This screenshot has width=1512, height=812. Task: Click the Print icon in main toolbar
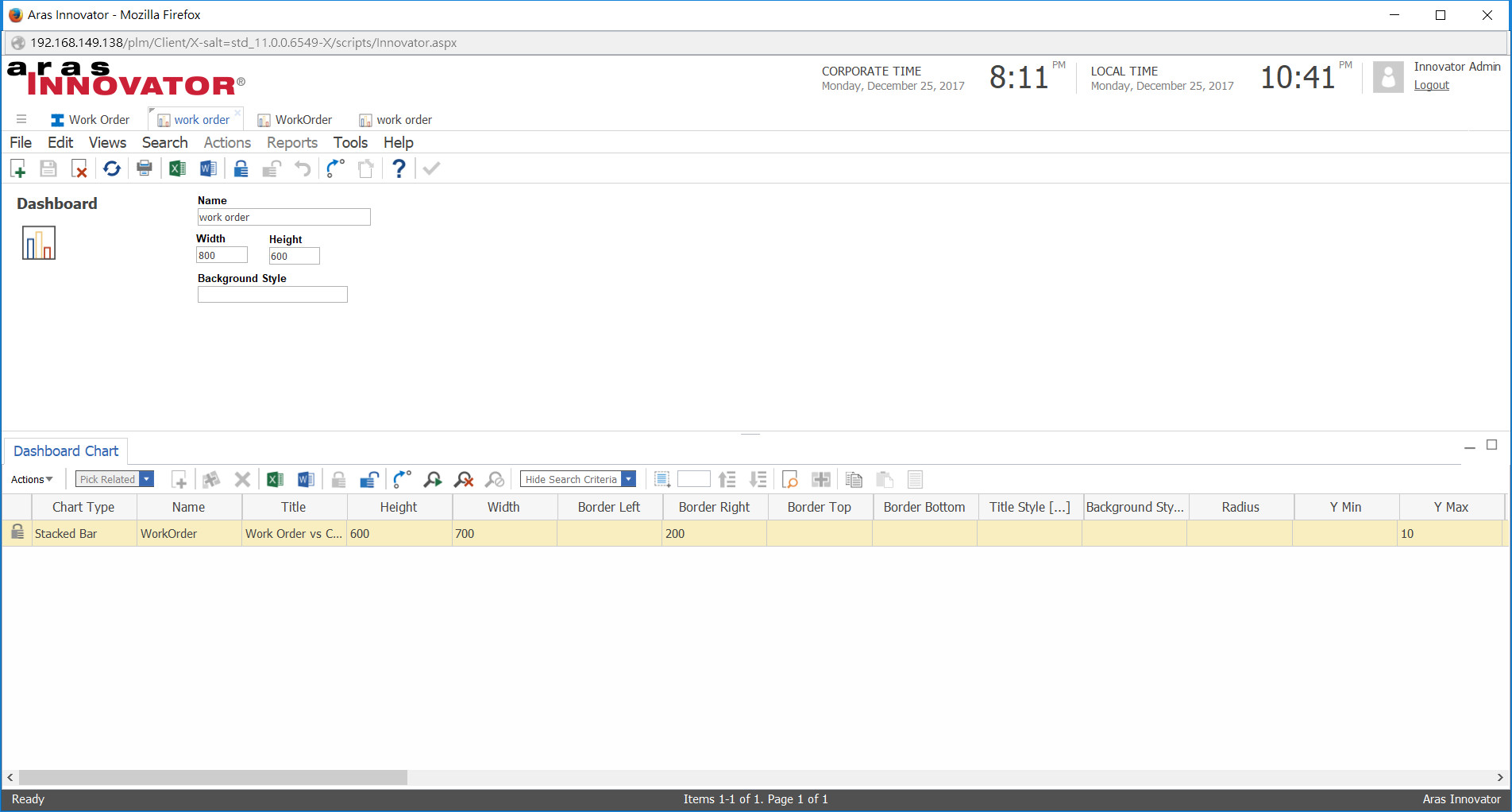coord(144,168)
